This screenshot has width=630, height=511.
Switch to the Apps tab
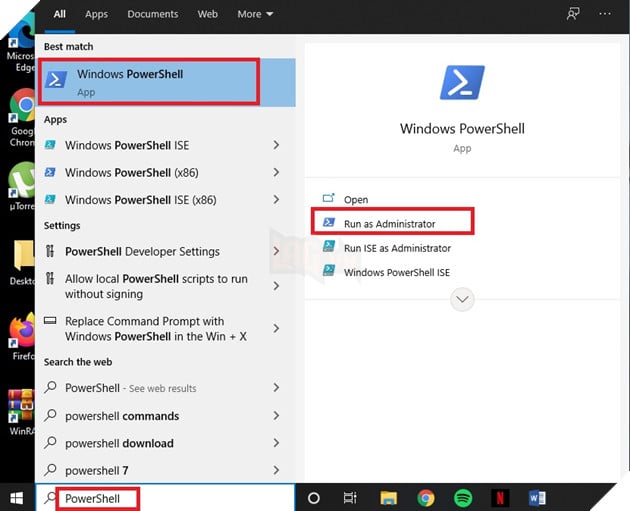coord(96,14)
